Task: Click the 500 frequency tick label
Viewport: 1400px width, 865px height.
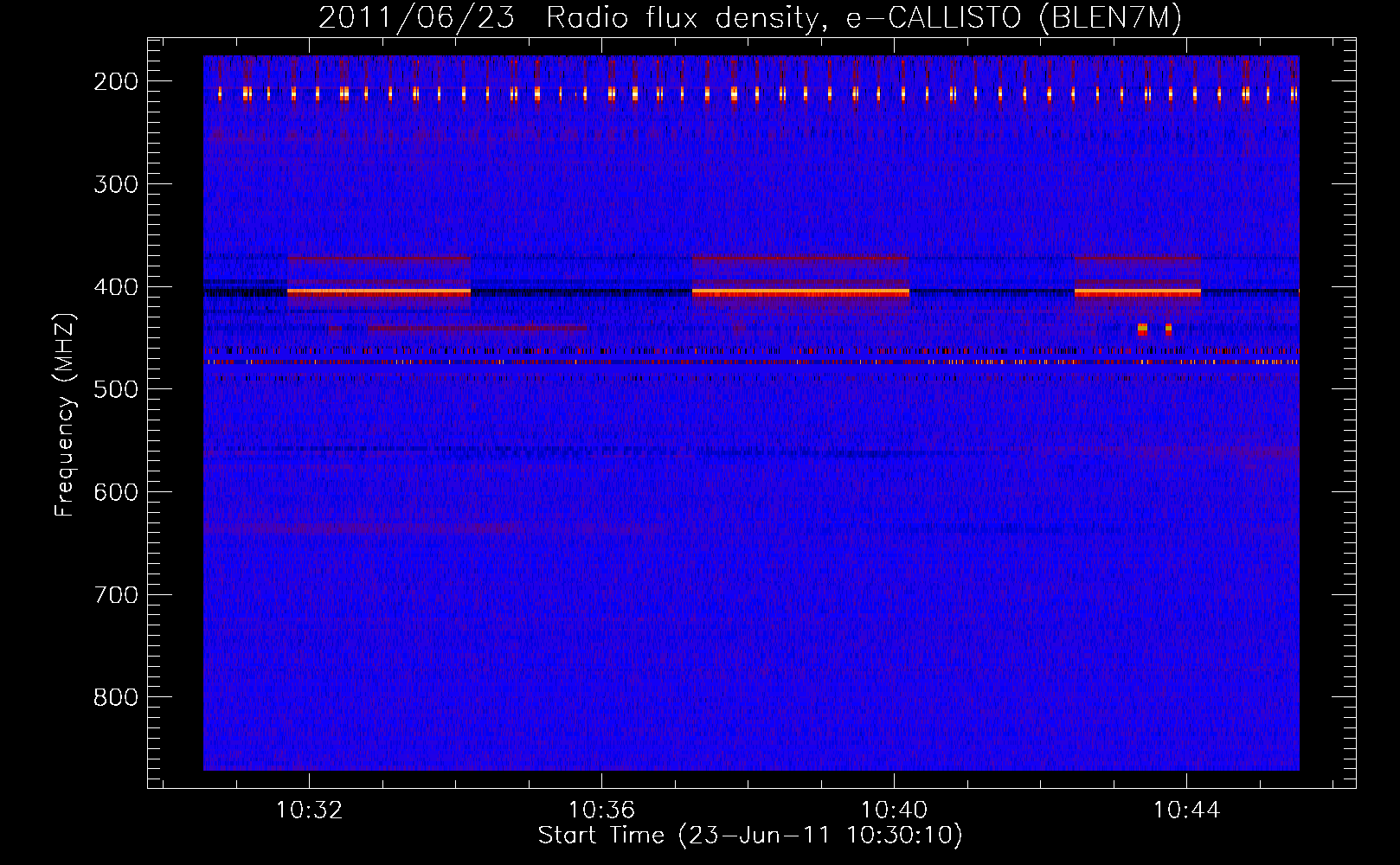Action: pyautogui.click(x=116, y=389)
